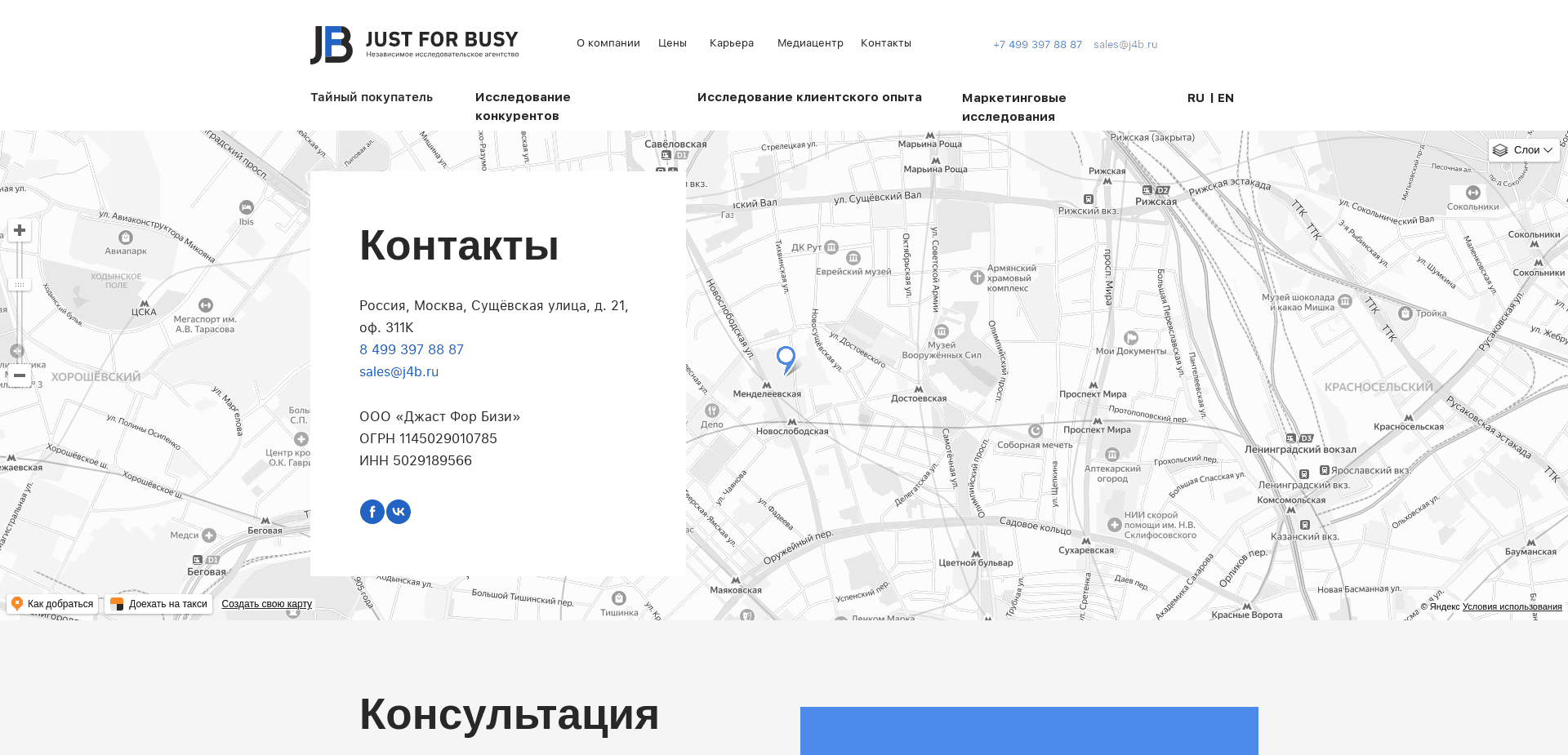Switch to the Контакты menu item
This screenshot has width=1568, height=755.
[885, 43]
